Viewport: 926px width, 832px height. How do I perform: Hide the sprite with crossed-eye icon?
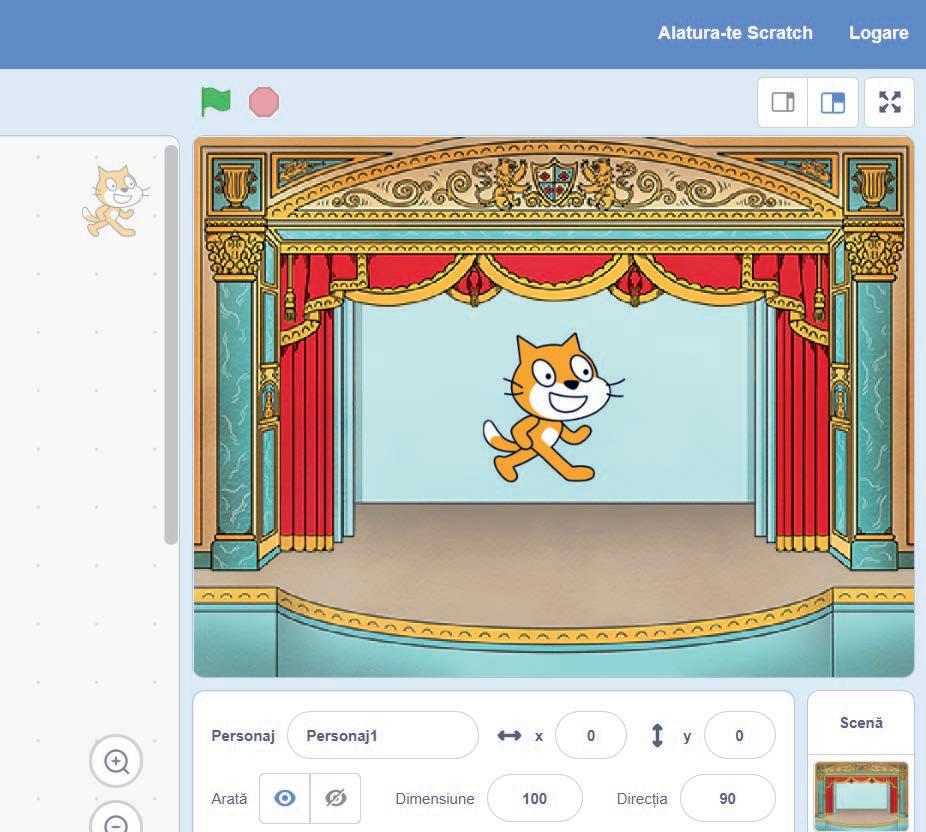pyautogui.click(x=335, y=798)
